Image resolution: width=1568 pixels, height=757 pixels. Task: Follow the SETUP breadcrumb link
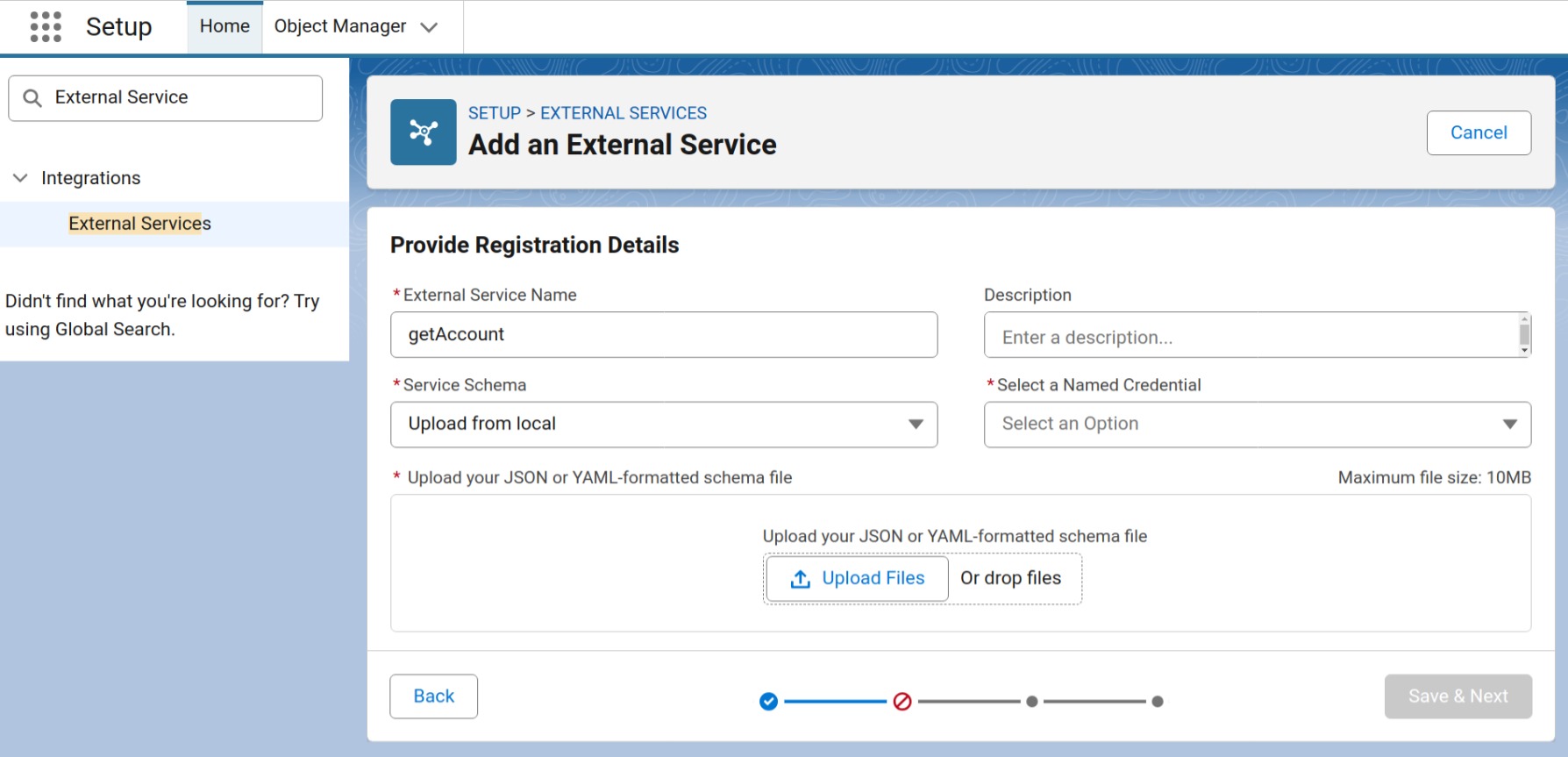click(494, 113)
